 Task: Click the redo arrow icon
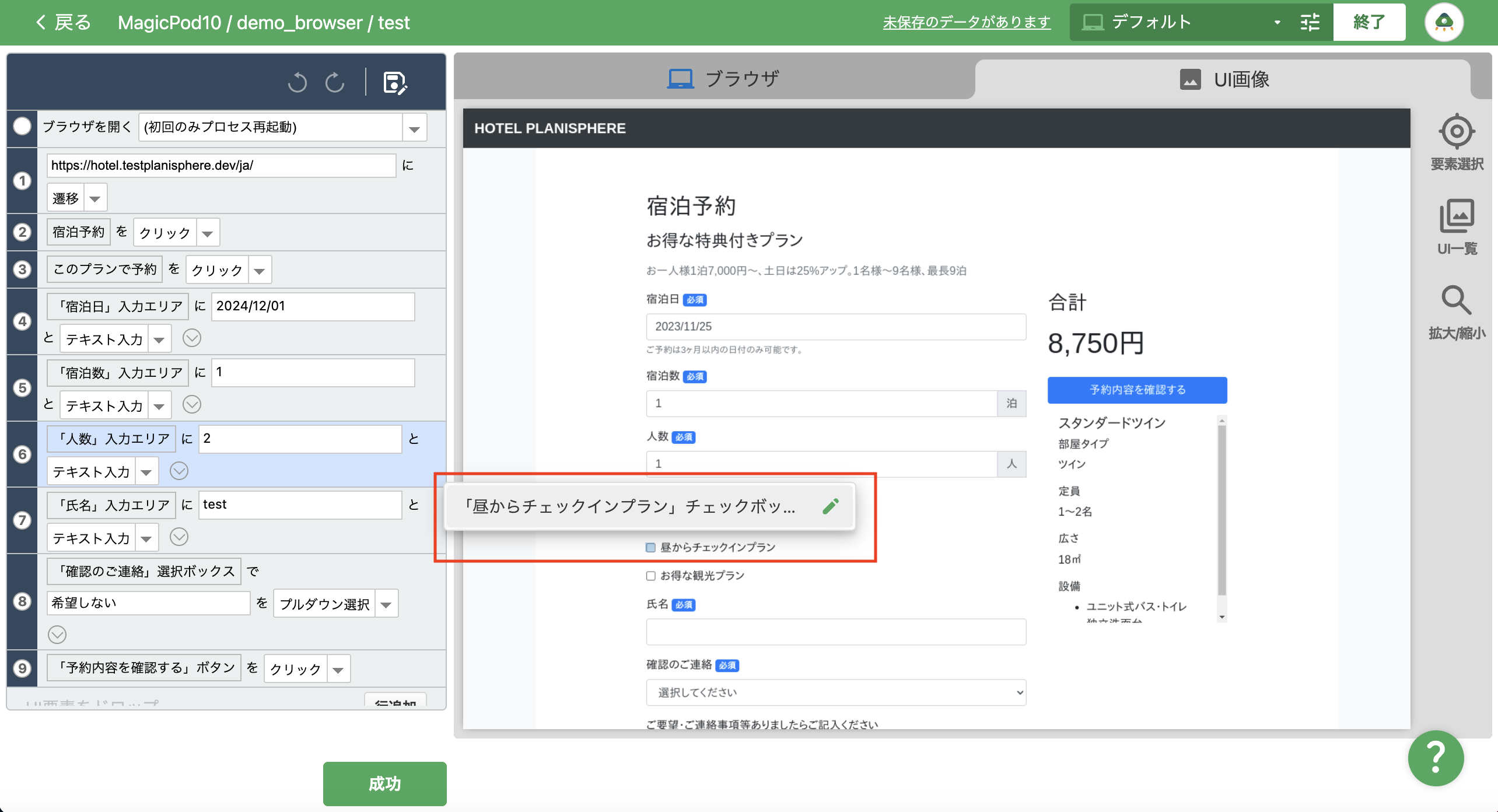coord(335,83)
